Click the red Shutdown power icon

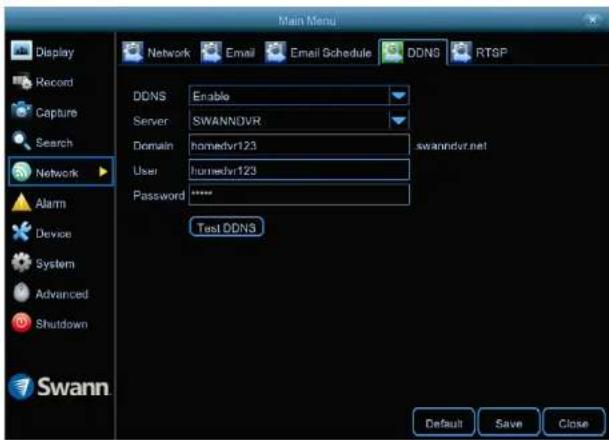tap(21, 323)
